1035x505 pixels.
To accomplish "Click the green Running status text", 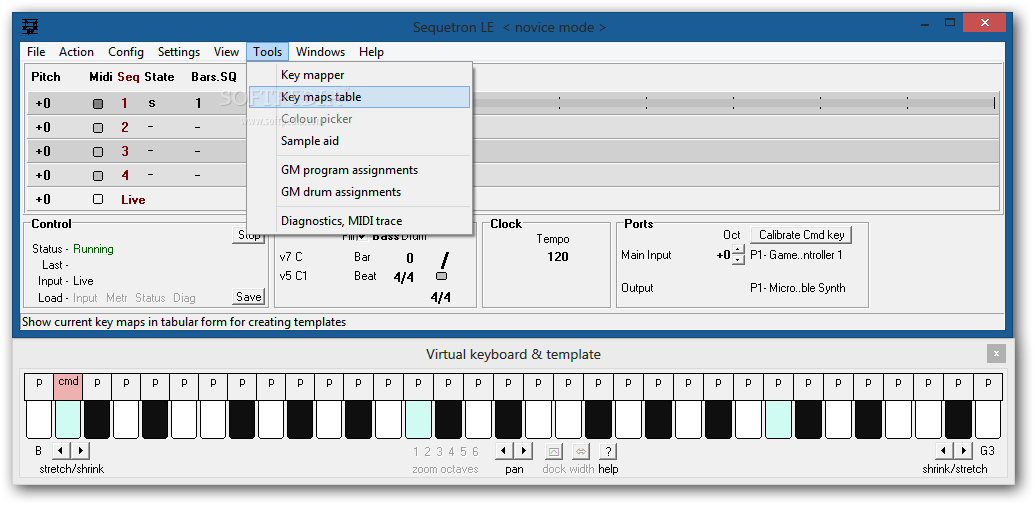I will tap(93, 249).
